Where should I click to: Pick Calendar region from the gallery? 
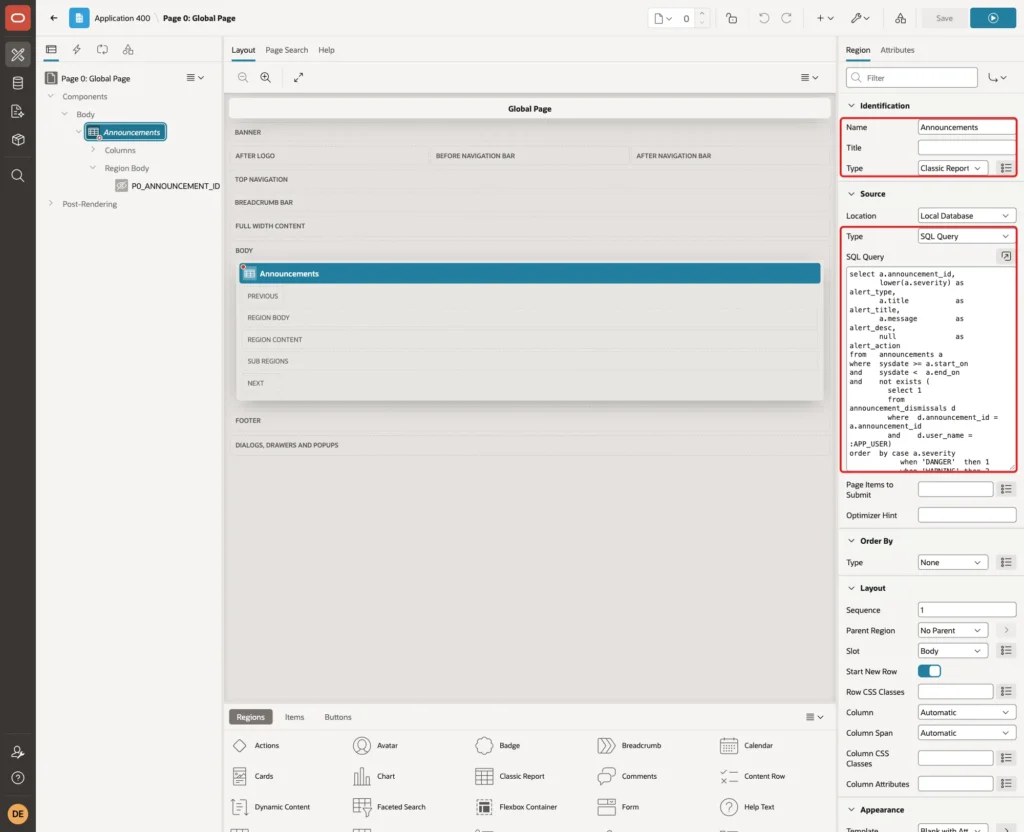(746, 746)
